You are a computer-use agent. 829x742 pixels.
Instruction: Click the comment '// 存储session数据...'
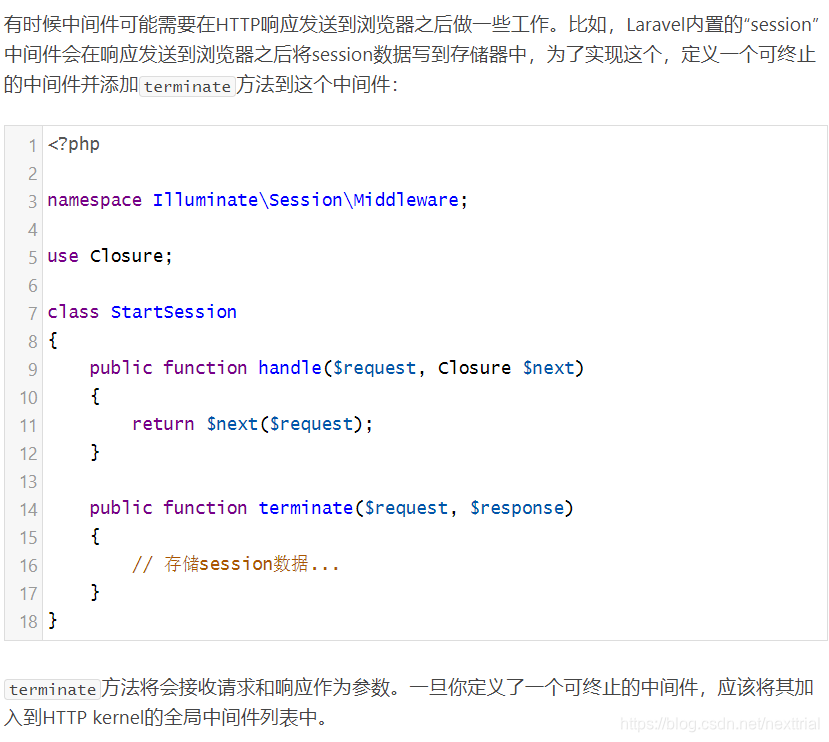235,564
